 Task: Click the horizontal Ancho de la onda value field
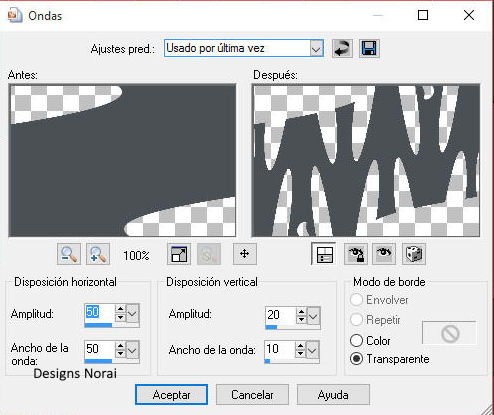(x=100, y=349)
